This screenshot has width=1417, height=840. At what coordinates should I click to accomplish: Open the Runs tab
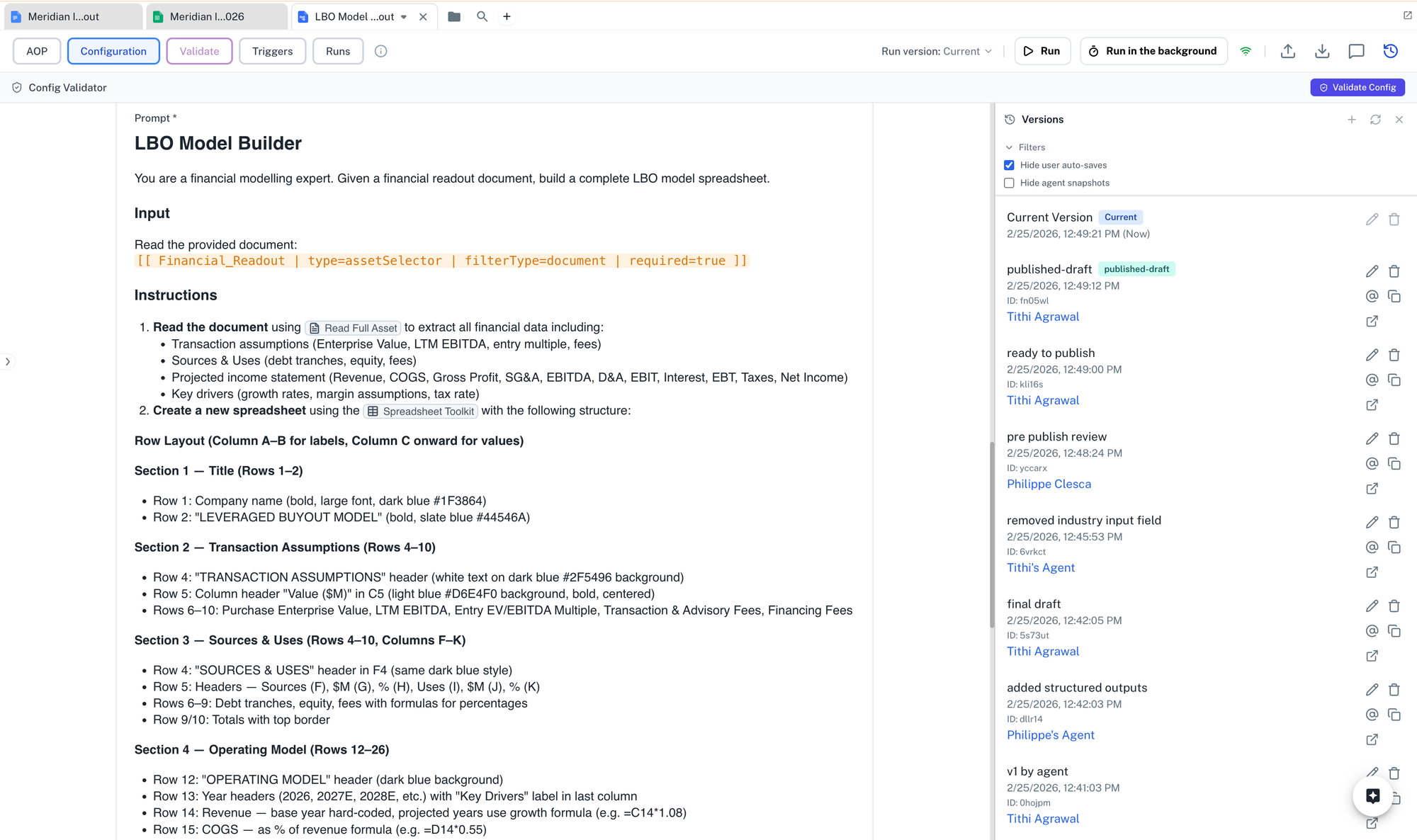point(337,51)
